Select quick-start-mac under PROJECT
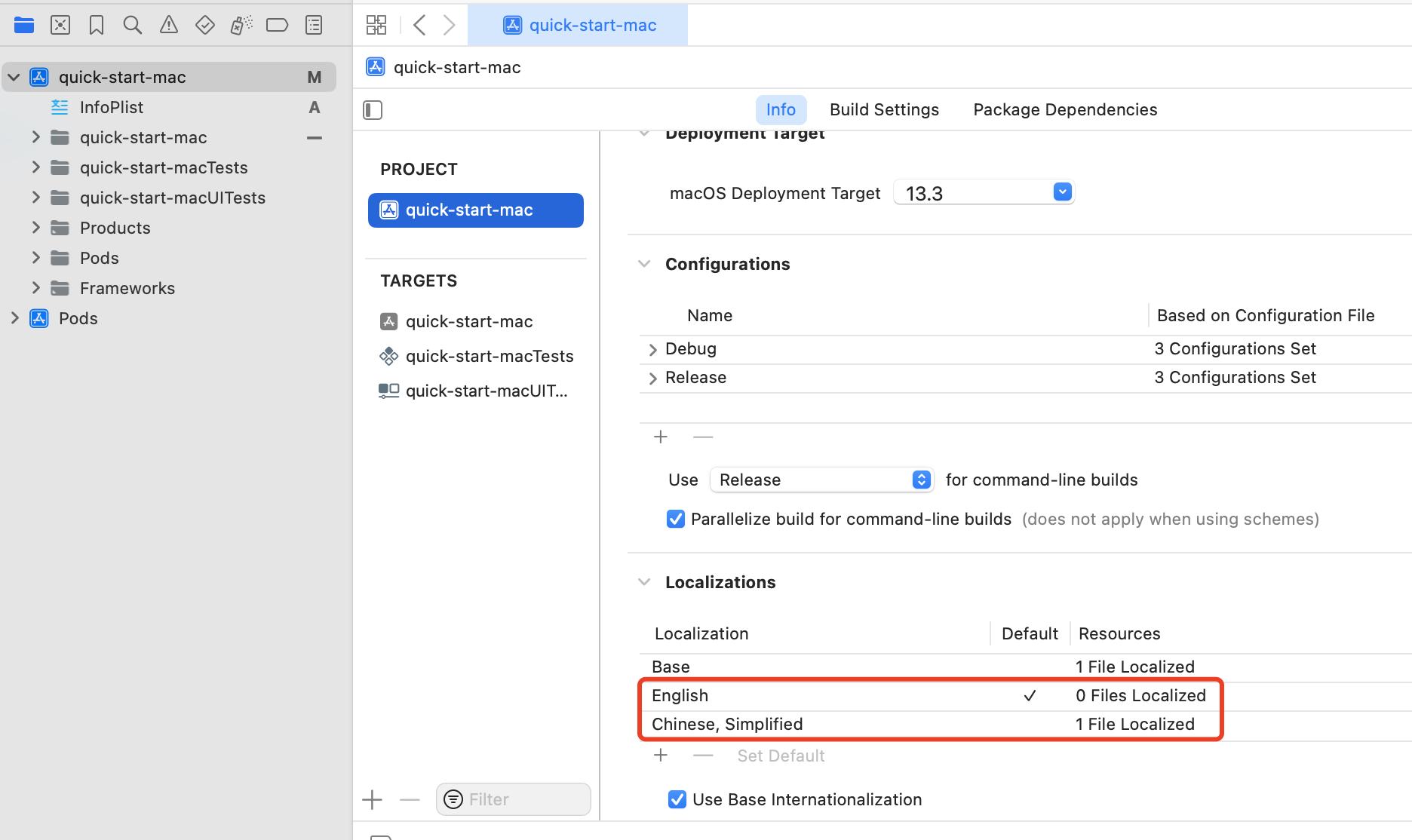 (x=476, y=210)
